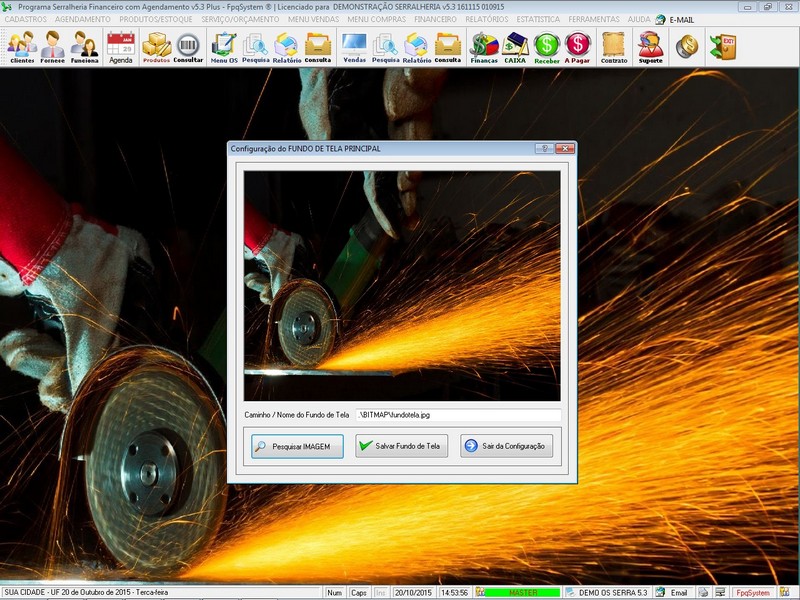
Task: Click the printer icon in status bar
Action: tap(704, 592)
